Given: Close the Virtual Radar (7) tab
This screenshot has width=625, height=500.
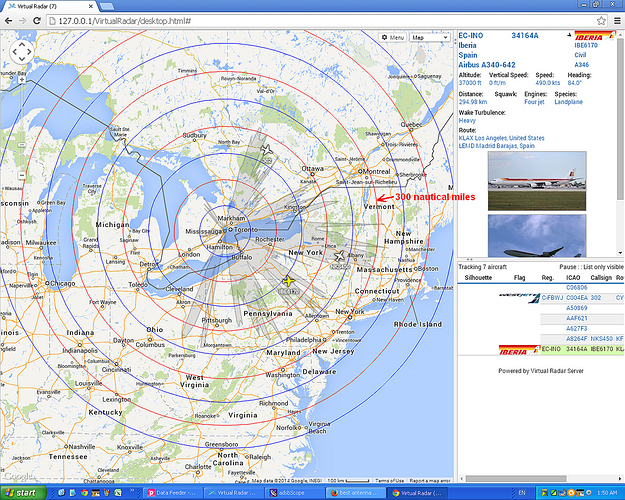Looking at the screenshot, I should click(x=91, y=6).
